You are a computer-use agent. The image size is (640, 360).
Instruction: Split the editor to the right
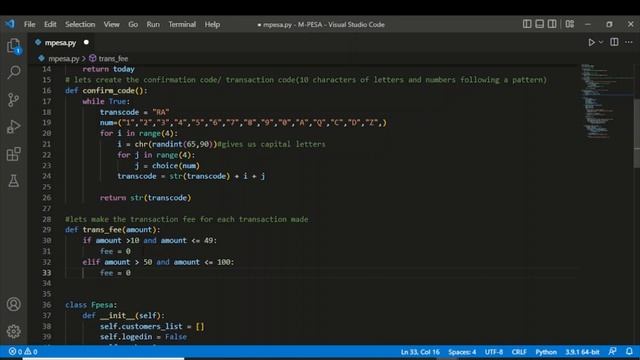[x=614, y=42]
